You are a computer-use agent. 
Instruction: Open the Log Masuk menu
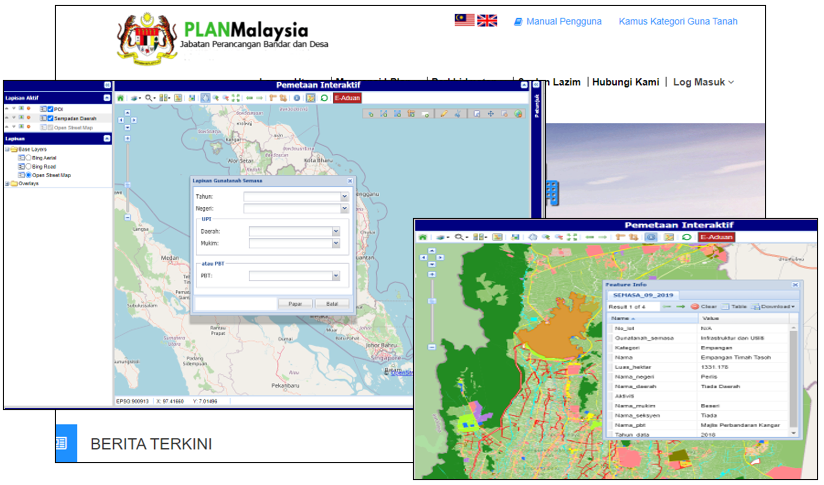pyautogui.click(x=703, y=82)
